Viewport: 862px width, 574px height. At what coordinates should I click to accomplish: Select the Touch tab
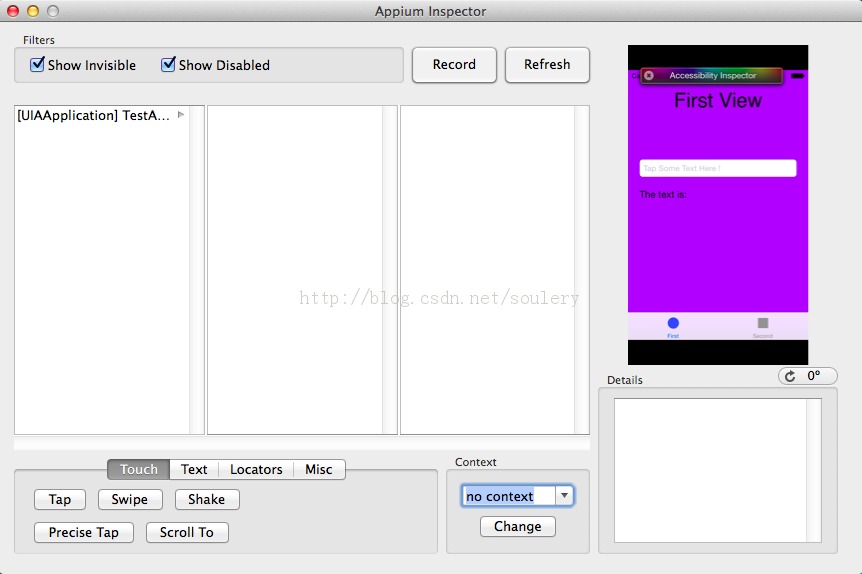pos(139,469)
